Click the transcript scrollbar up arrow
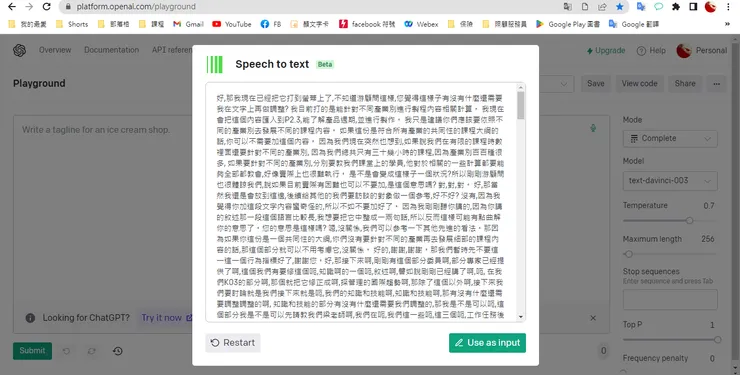Viewport: 740px width, 375px height. click(x=521, y=88)
